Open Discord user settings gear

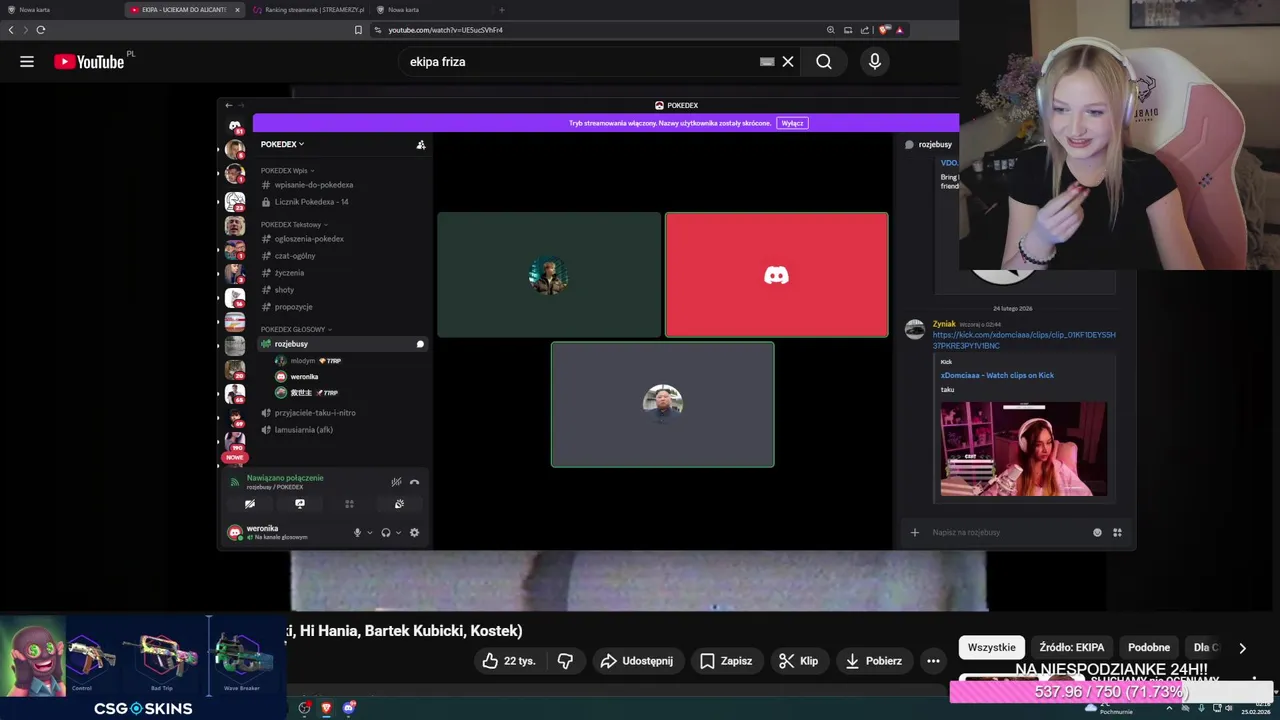click(x=414, y=533)
